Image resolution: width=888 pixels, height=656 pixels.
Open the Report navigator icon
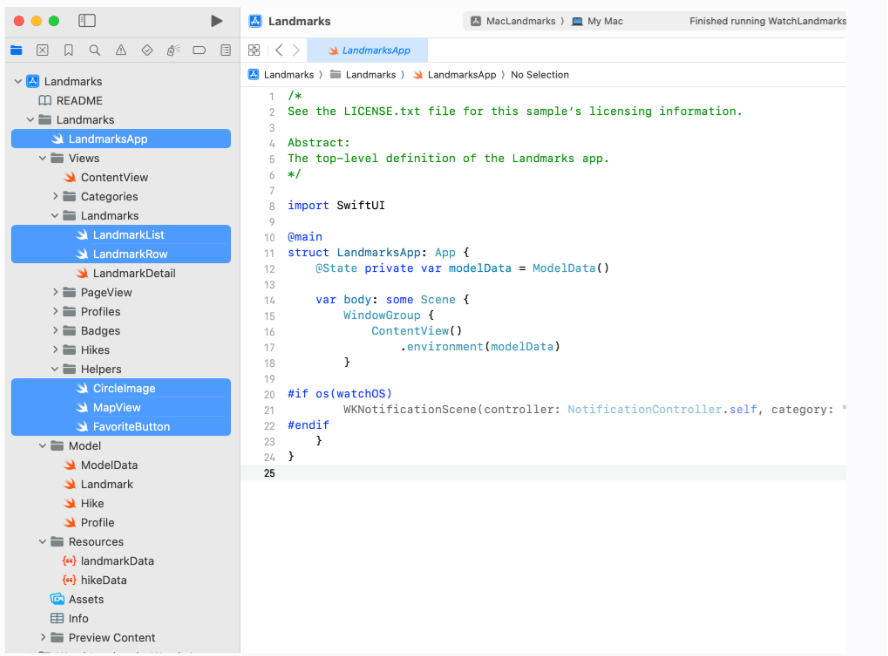225,50
